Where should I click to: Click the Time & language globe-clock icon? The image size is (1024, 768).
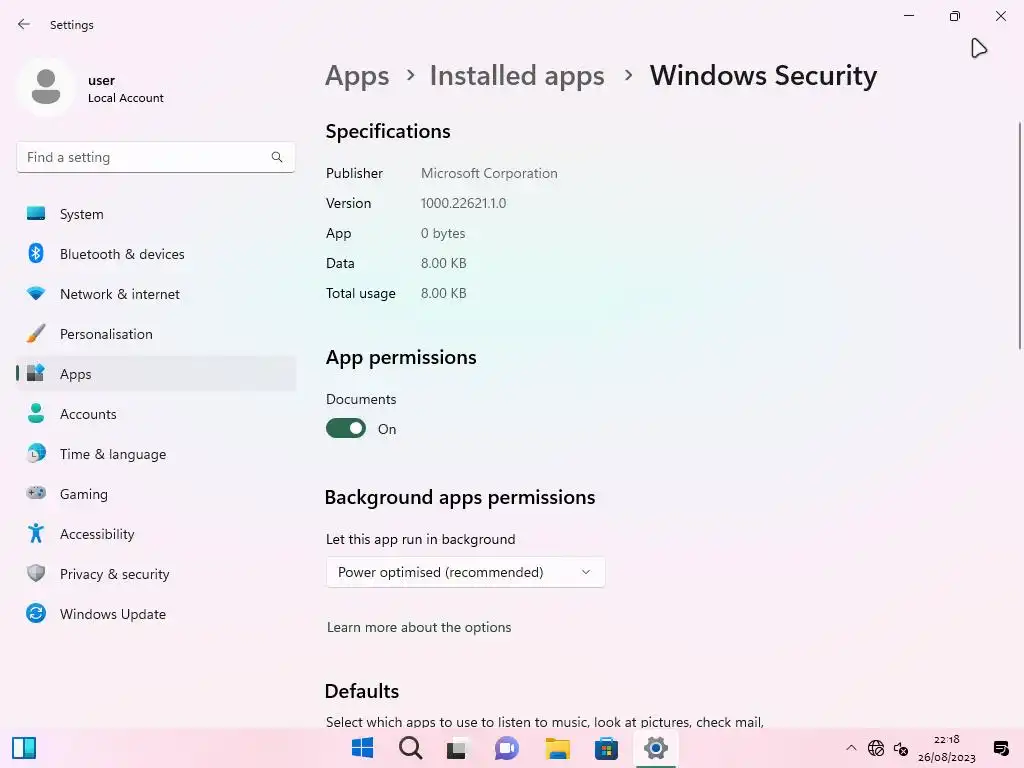point(36,453)
